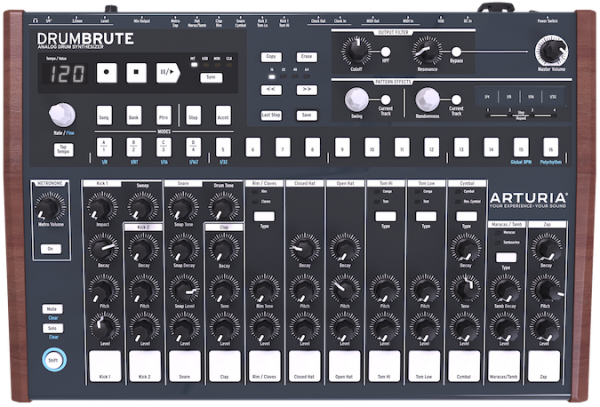Trigger the Kick 2 pad
This screenshot has width=600, height=407.
pos(145,366)
